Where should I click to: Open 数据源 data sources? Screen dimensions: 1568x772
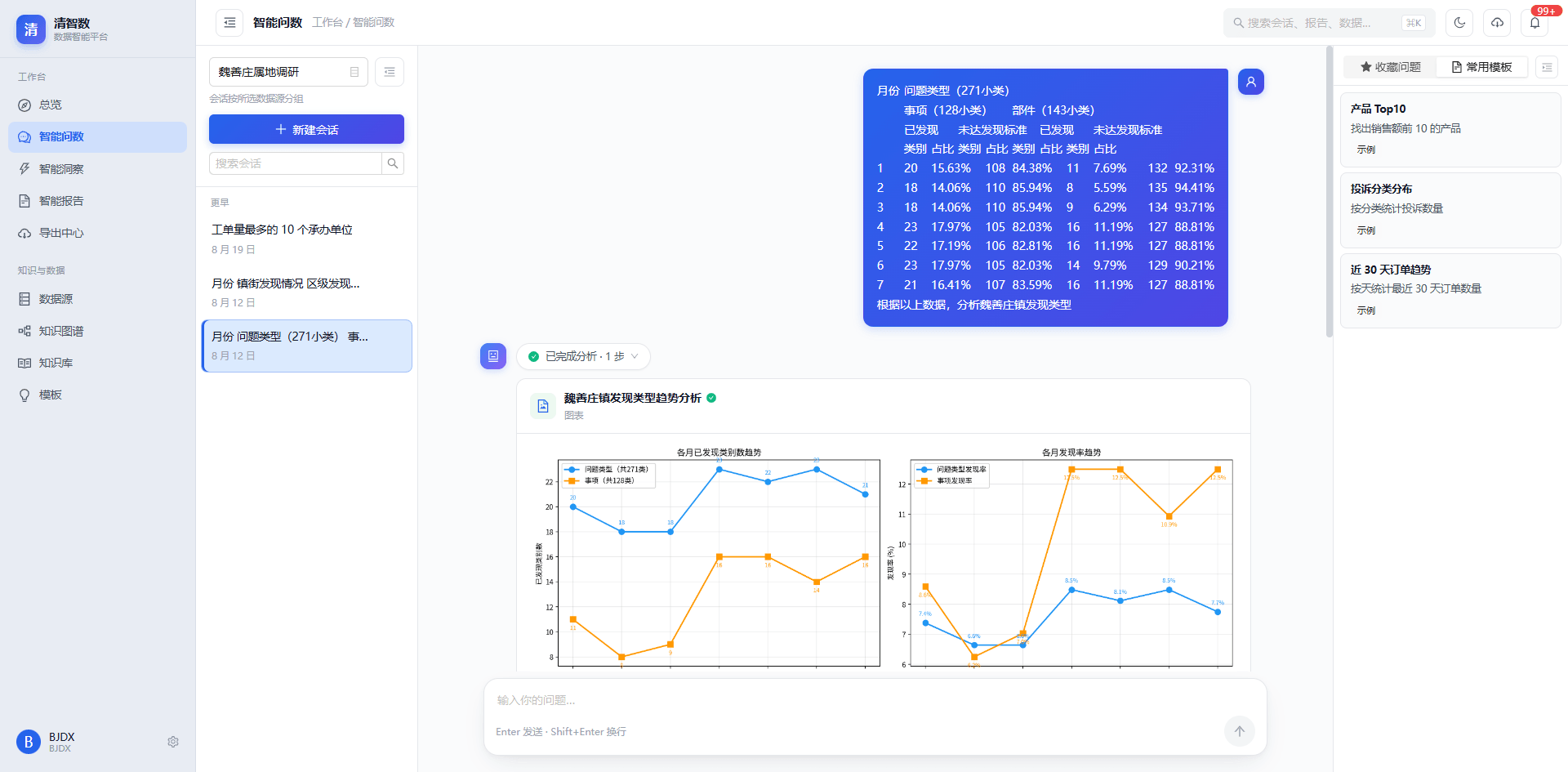click(97, 299)
